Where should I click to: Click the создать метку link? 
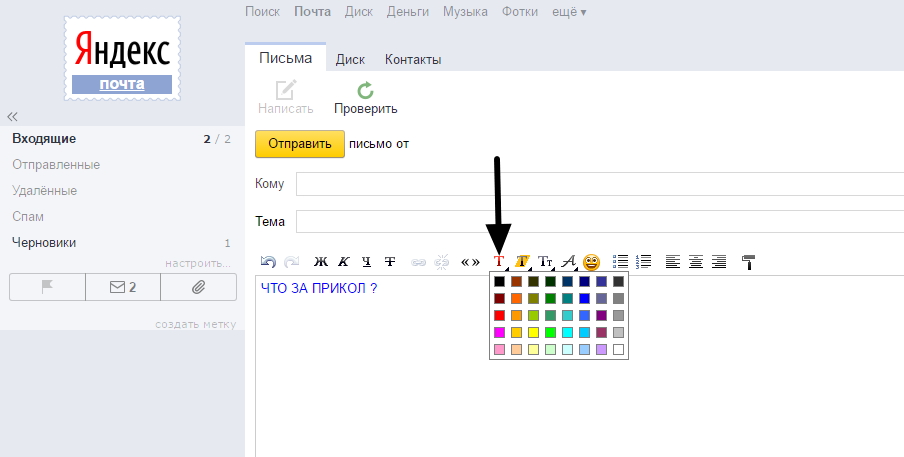click(195, 324)
